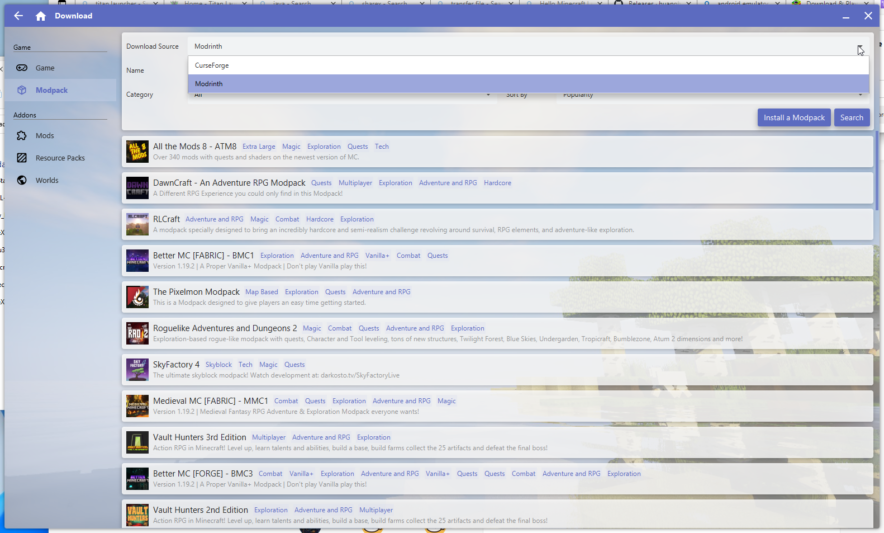
Task: Open All the Mods 8 modpack thumbnail
Action: (x=137, y=151)
